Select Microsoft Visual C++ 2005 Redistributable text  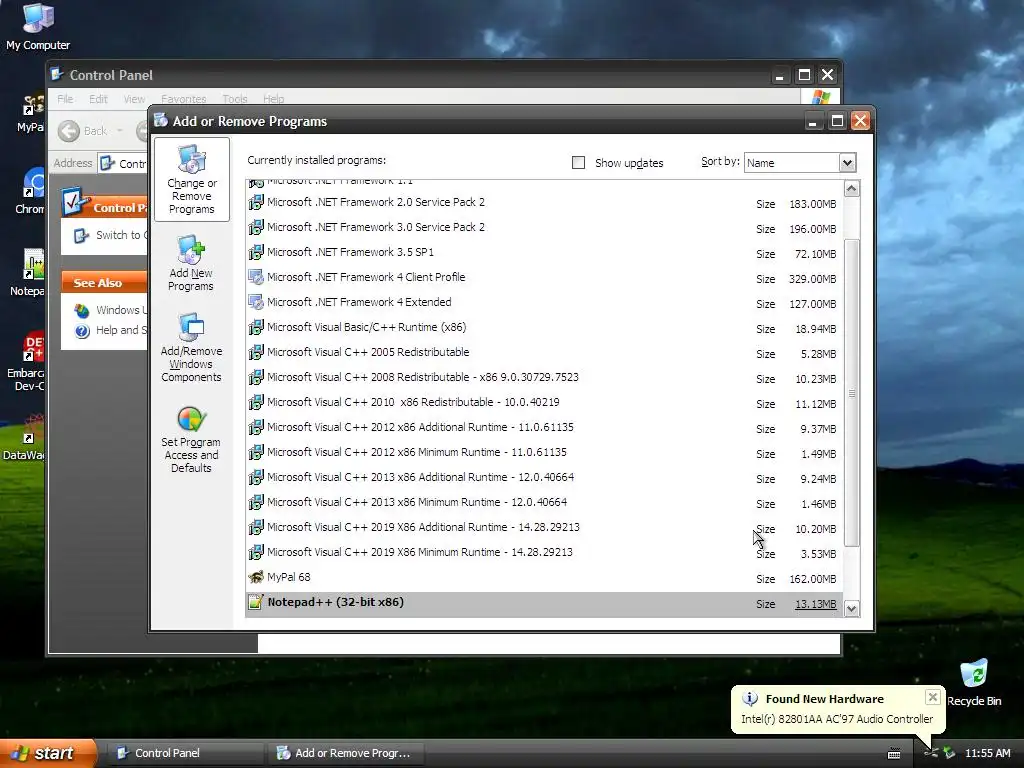pos(368,352)
